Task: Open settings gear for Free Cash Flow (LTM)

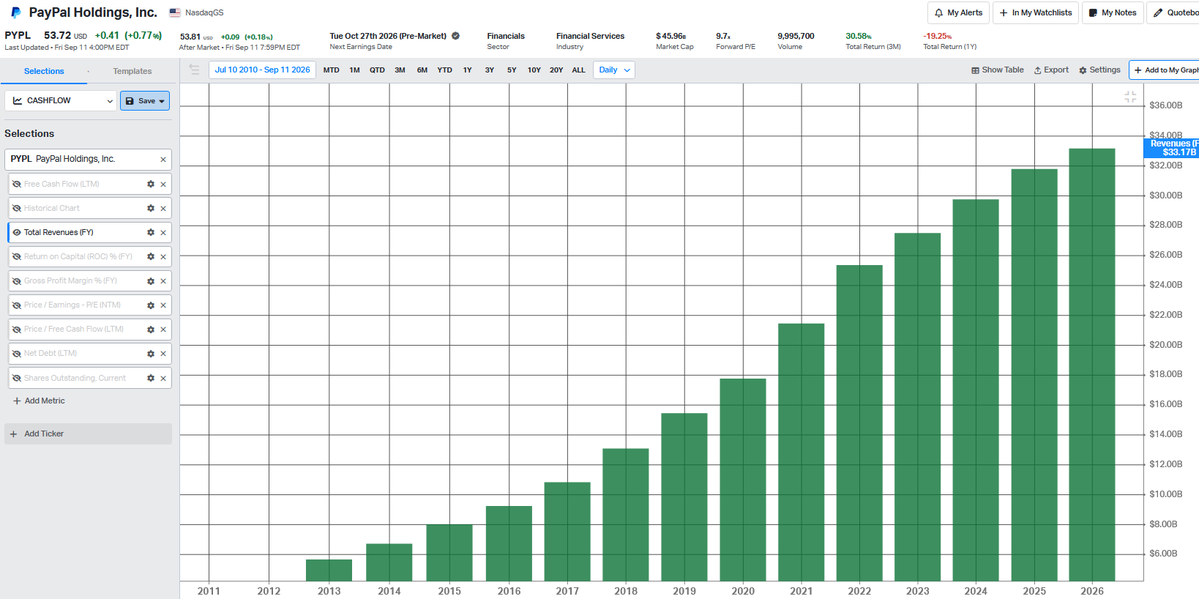Action: pos(151,184)
